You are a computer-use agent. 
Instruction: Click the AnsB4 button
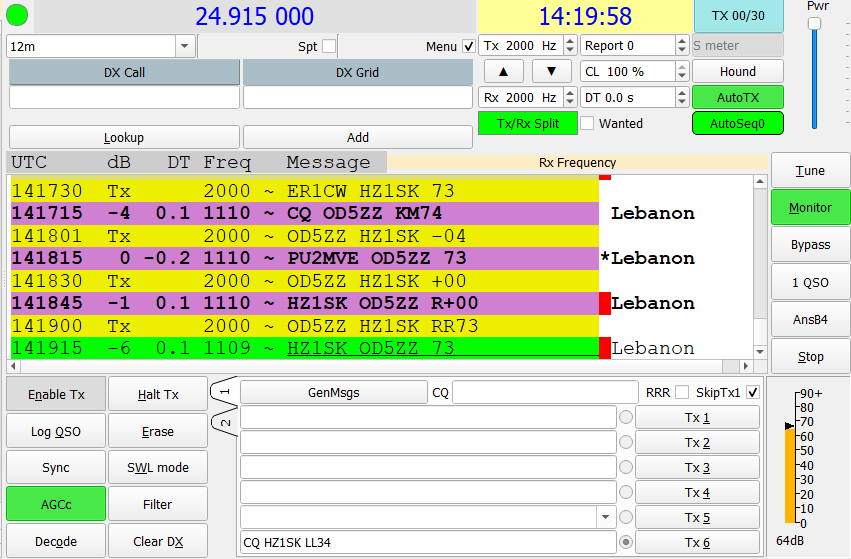point(810,319)
